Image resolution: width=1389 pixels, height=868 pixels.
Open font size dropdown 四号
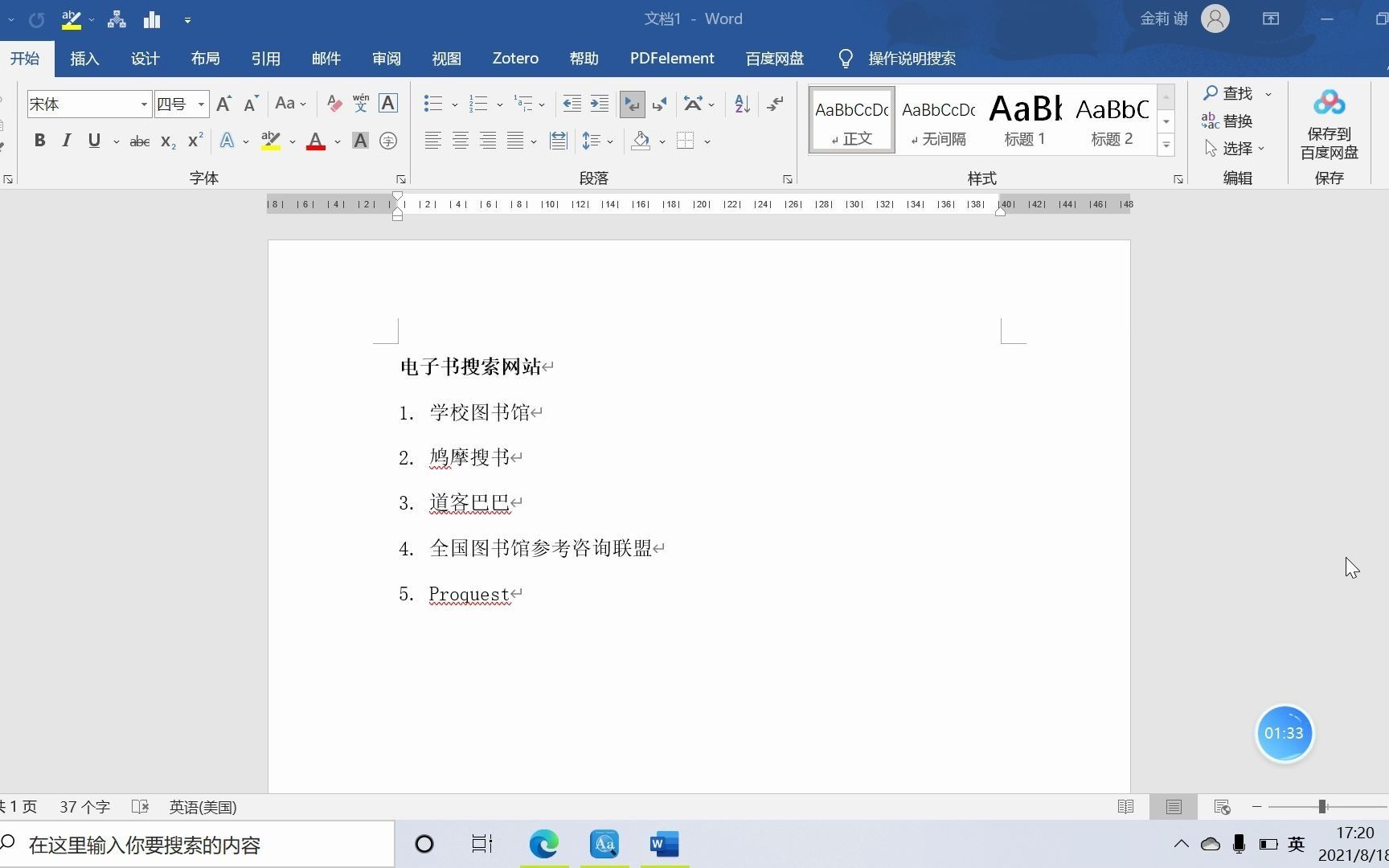coord(201,104)
